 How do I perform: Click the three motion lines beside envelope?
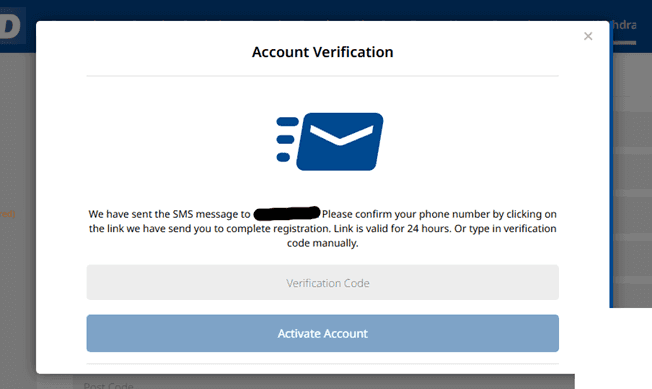coord(287,139)
